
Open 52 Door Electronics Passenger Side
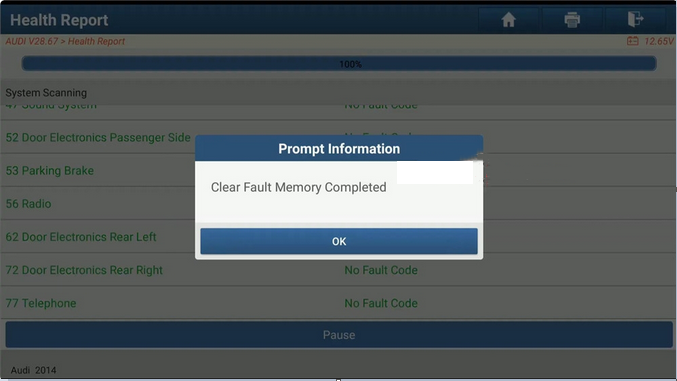click(98, 137)
